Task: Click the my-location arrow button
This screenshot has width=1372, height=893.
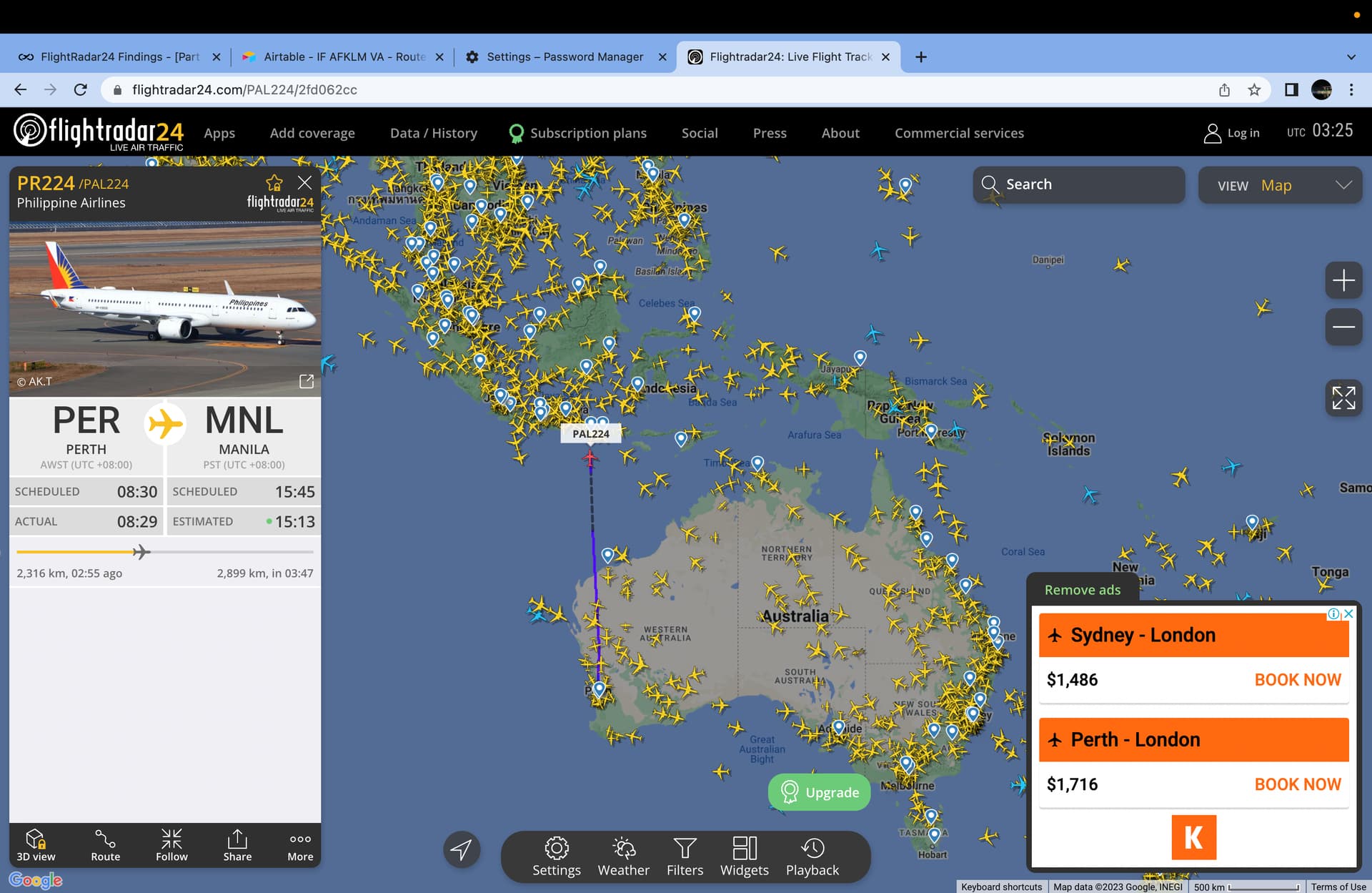Action: coord(462,849)
